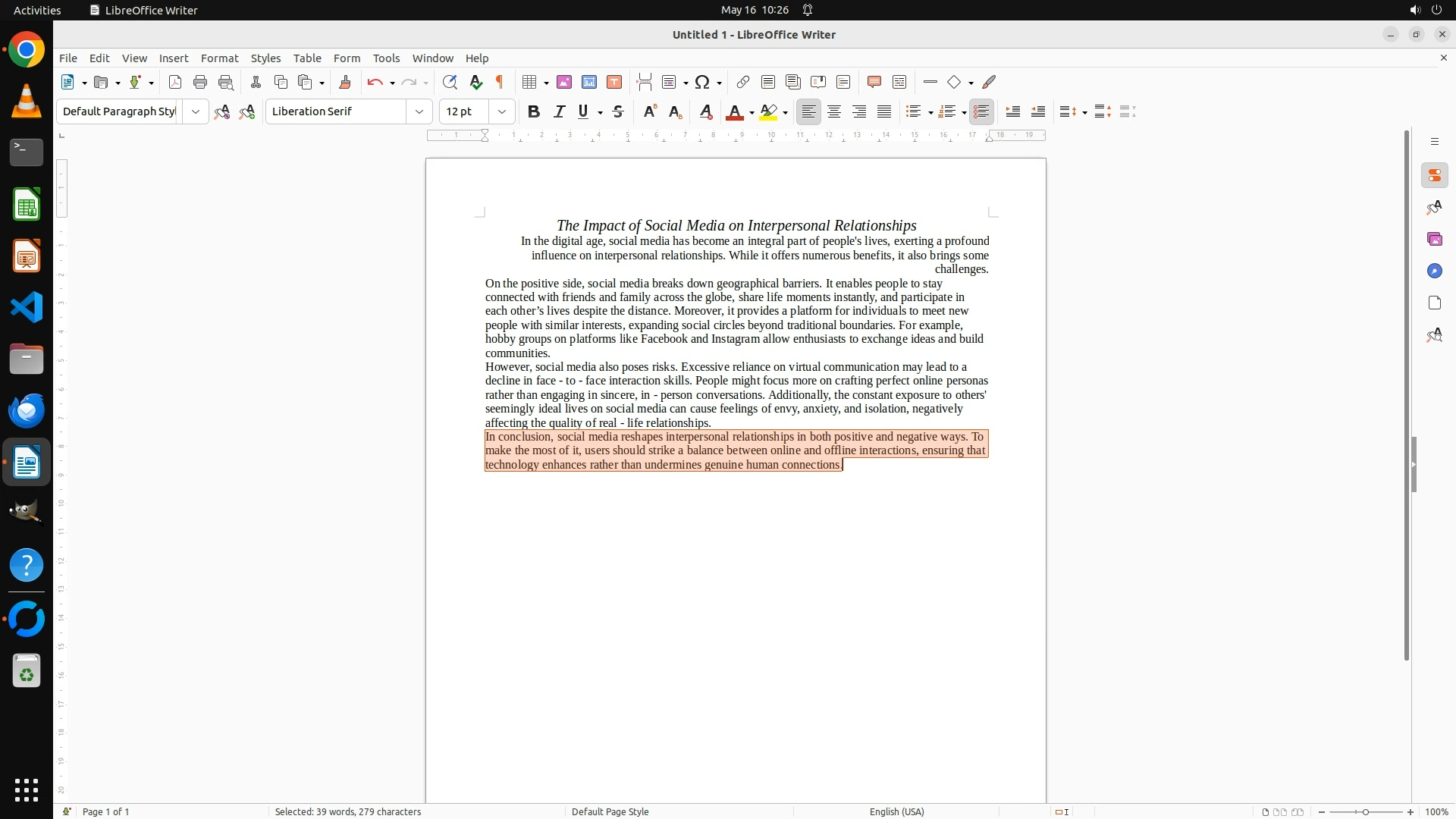Expand the paragraph style dropdown
Screen dimensions: 1456x819
pos(196,111)
